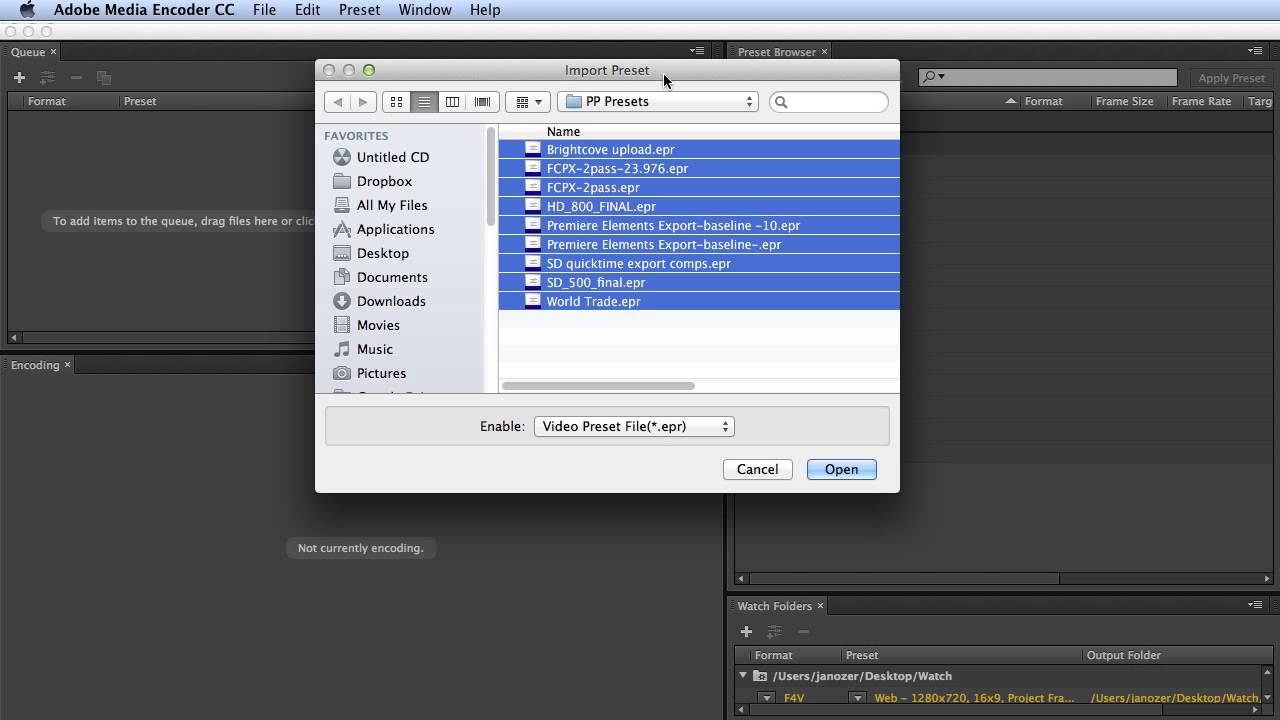The height and width of the screenshot is (720, 1280).
Task: Click the Add Source plus icon in Queue panel
Action: (x=19, y=77)
